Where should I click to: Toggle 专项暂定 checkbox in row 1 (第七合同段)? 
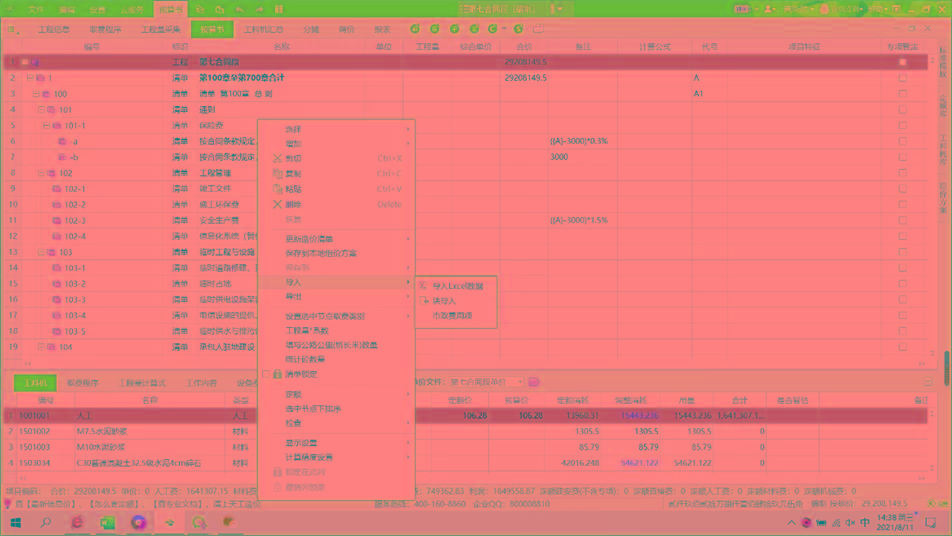(x=903, y=62)
